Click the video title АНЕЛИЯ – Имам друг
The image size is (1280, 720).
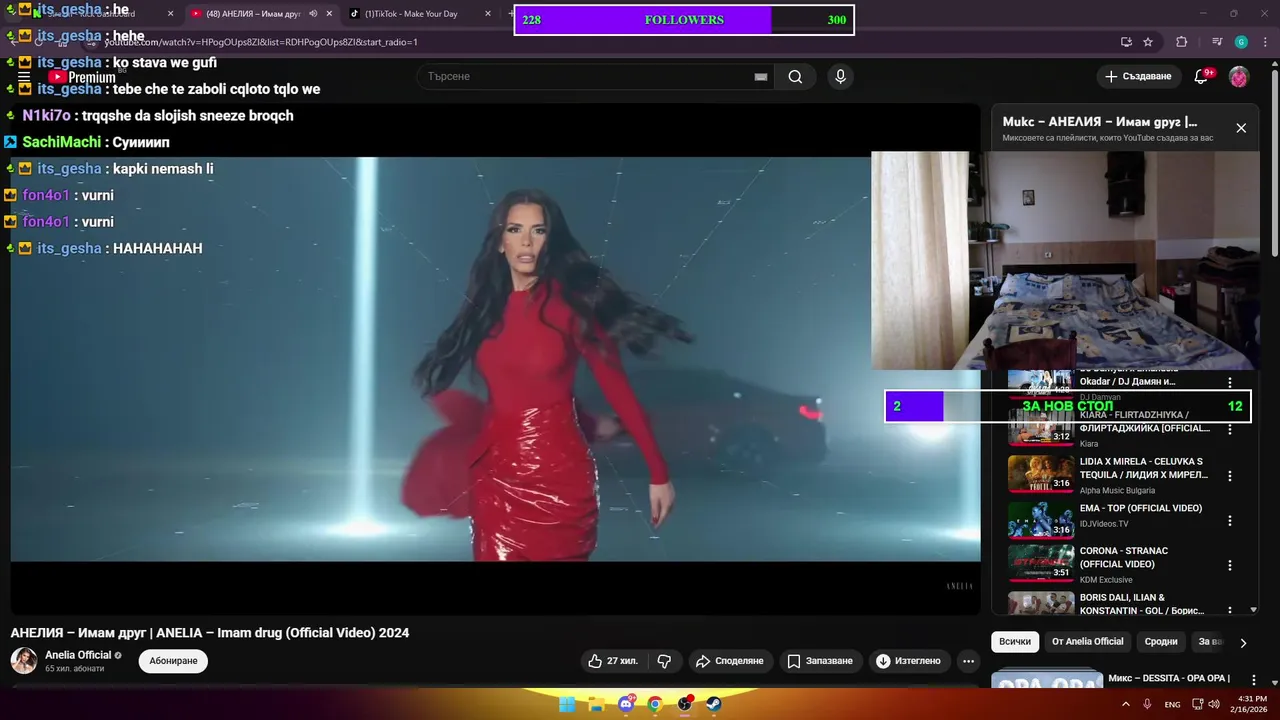(x=210, y=633)
